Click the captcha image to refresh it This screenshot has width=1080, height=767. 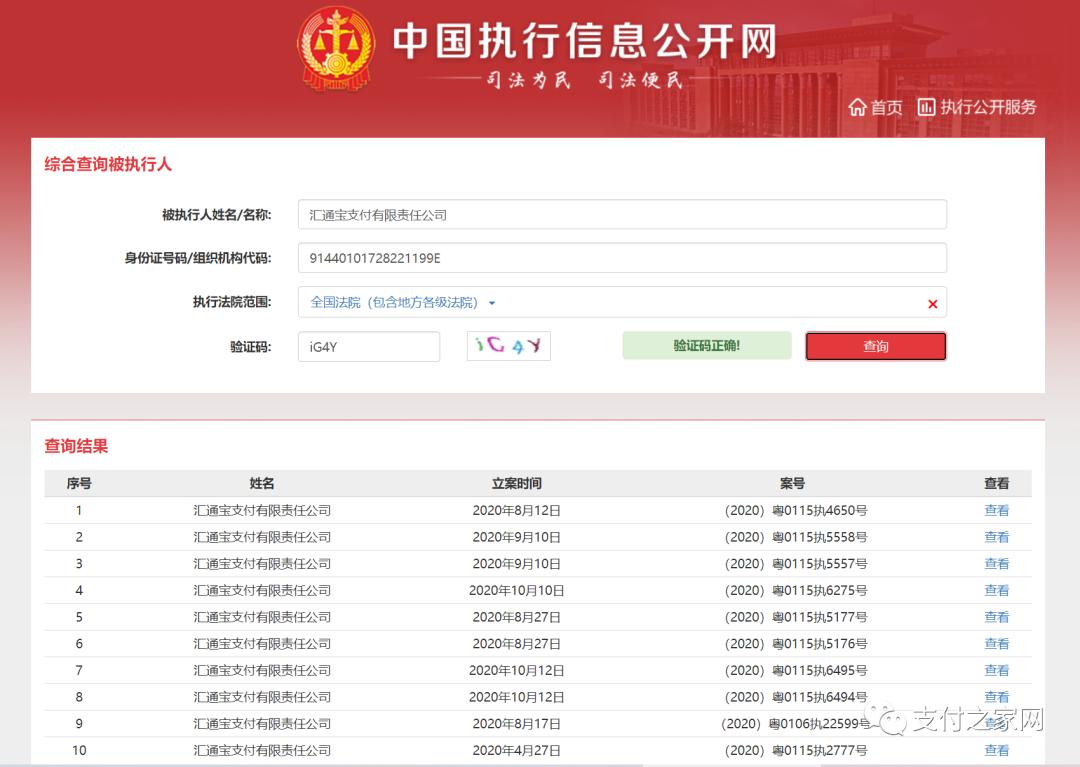point(508,345)
